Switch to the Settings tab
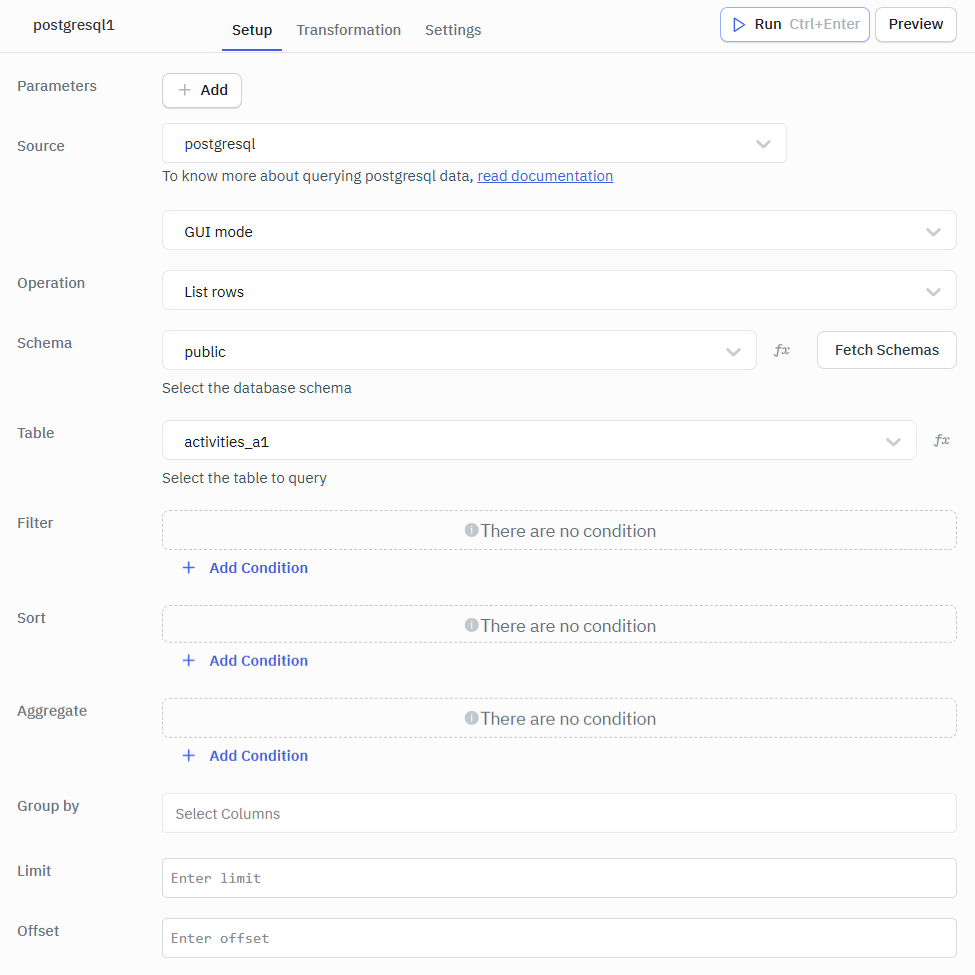975x975 pixels. pyautogui.click(x=453, y=30)
